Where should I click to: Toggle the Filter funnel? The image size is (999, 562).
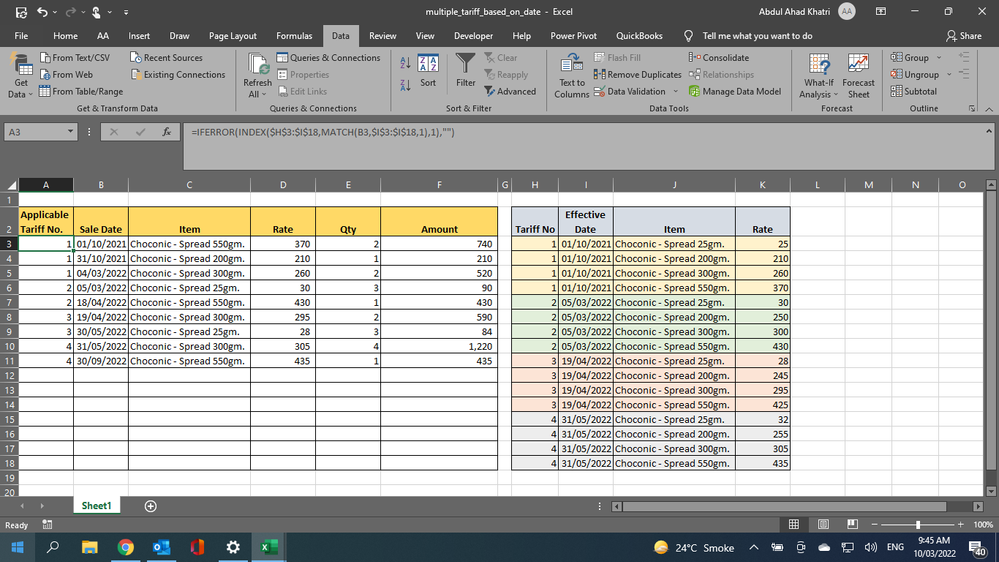click(x=466, y=71)
